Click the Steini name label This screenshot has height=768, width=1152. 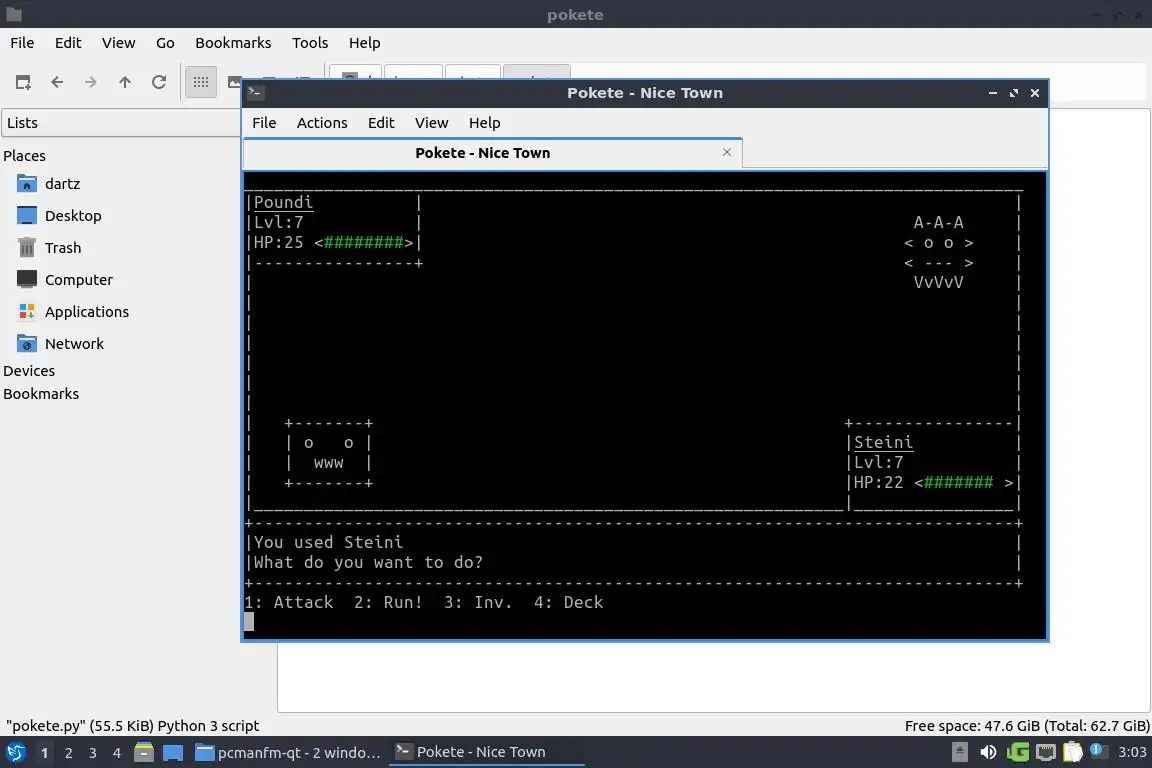click(883, 442)
